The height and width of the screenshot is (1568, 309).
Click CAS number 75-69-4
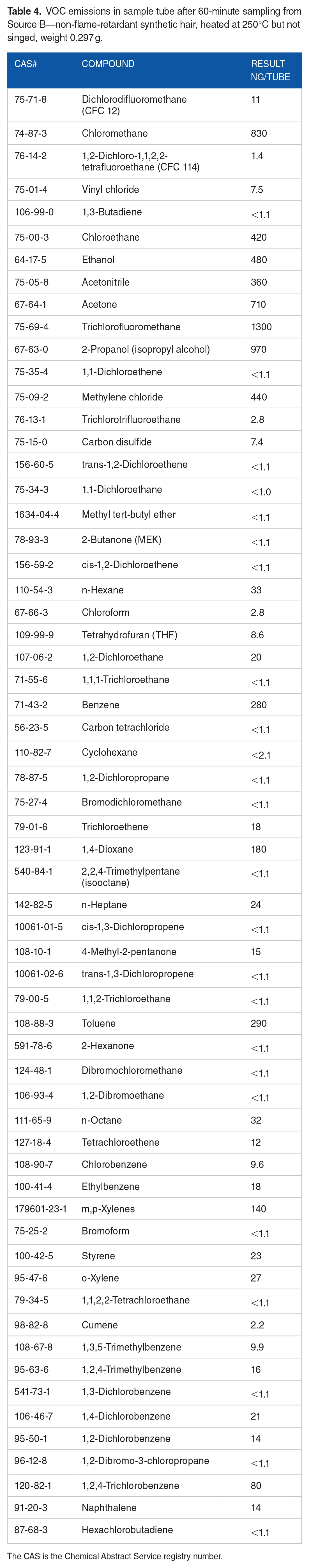32,327
